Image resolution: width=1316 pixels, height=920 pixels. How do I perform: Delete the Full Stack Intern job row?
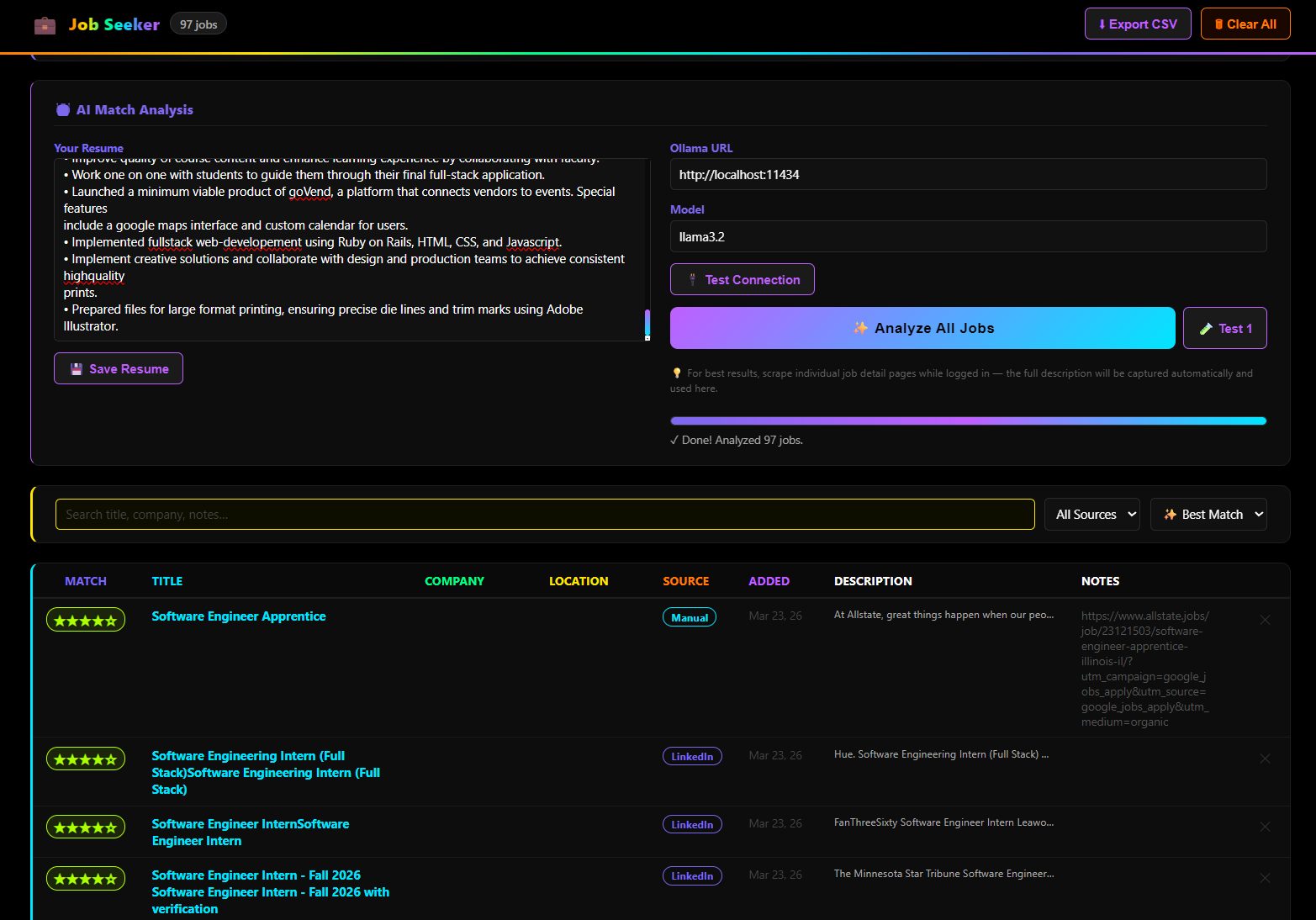point(1265,759)
